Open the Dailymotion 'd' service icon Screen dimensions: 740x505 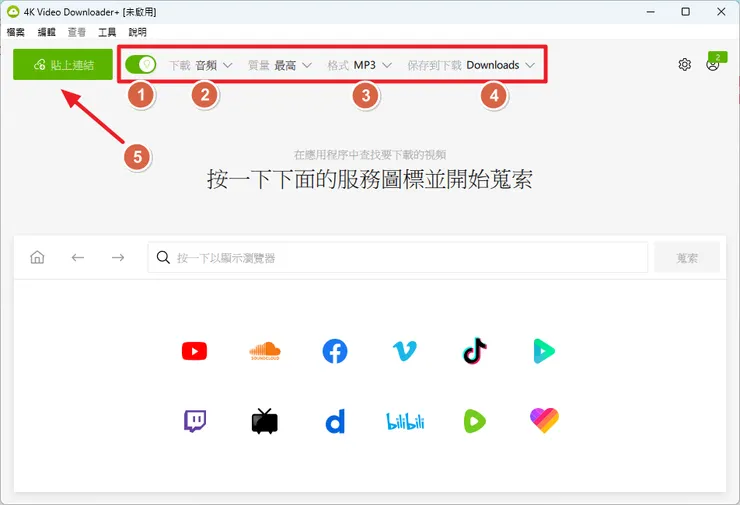(x=335, y=421)
